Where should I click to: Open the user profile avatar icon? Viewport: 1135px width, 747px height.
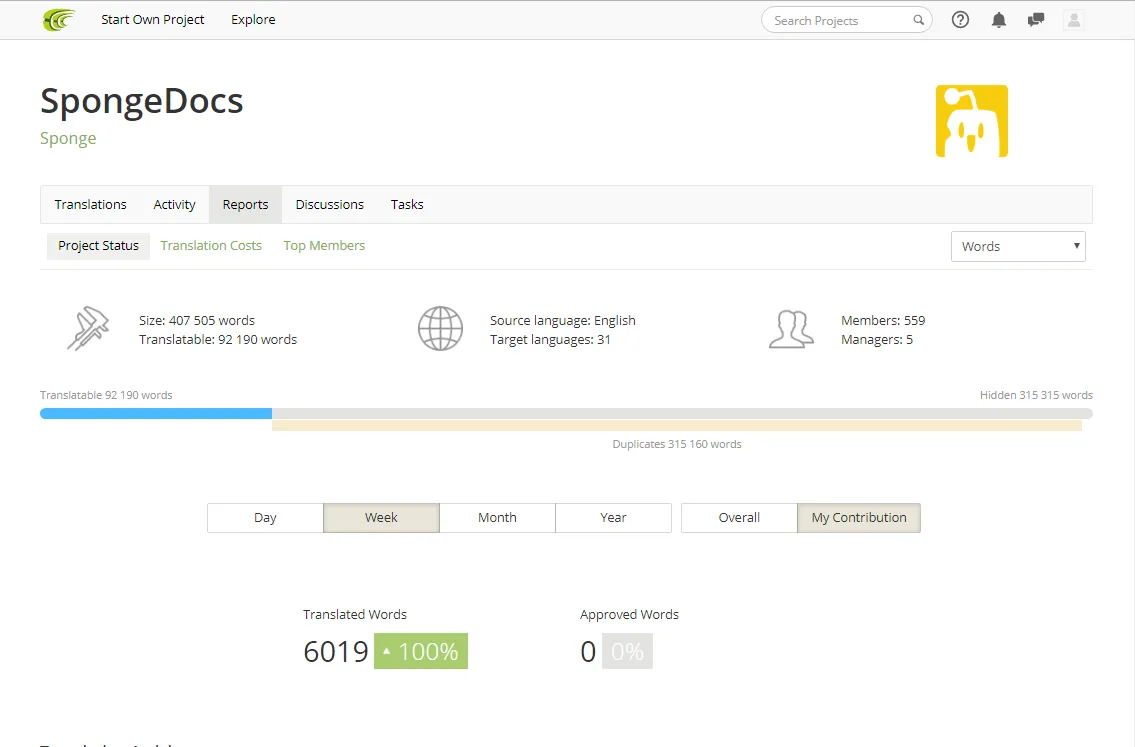coord(1073,20)
